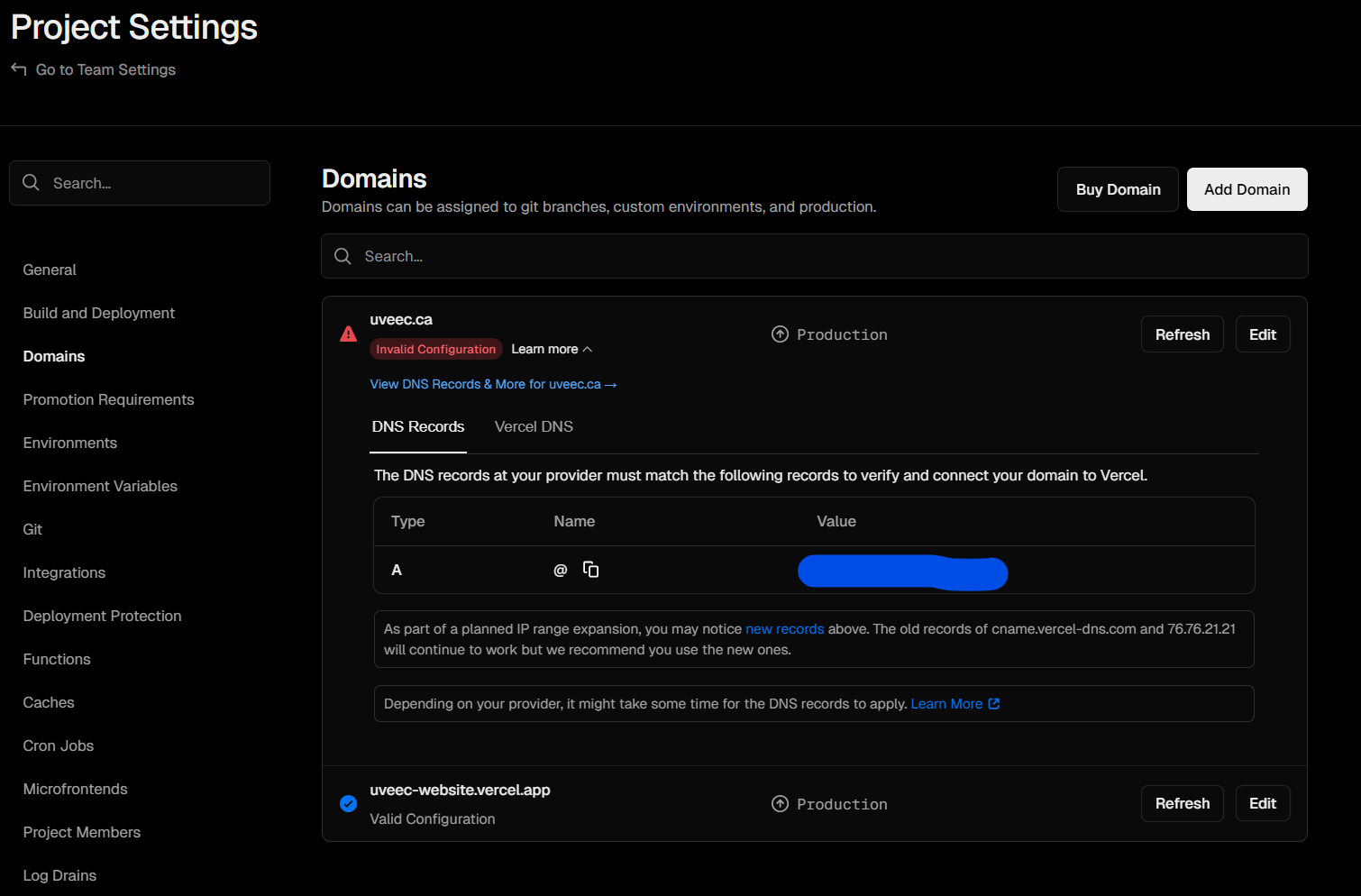1361x896 pixels.
Task: Click the Production arrow icon for uveec-website.vercel.app
Action: (781, 804)
